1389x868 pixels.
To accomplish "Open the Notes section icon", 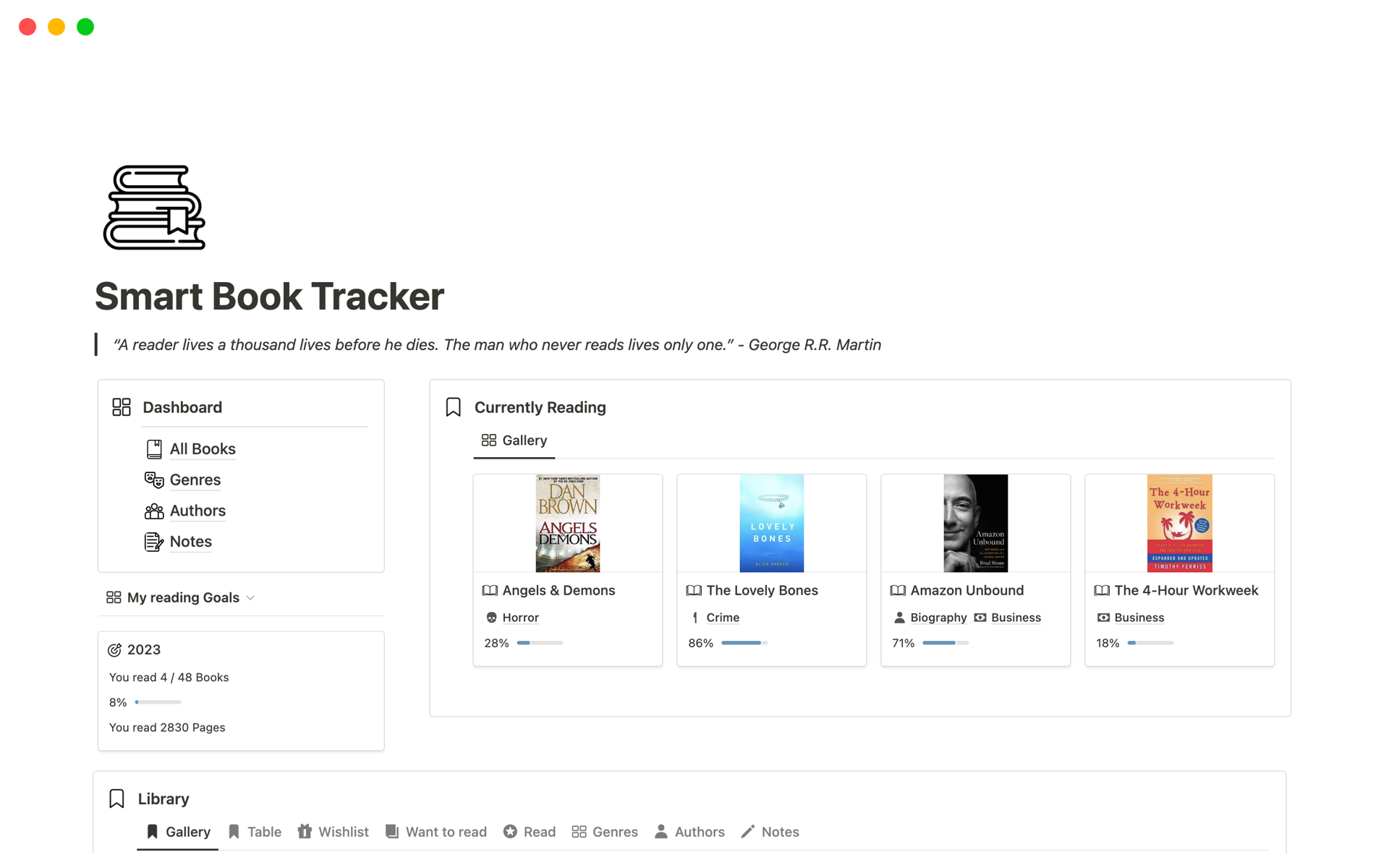I will click(x=154, y=540).
